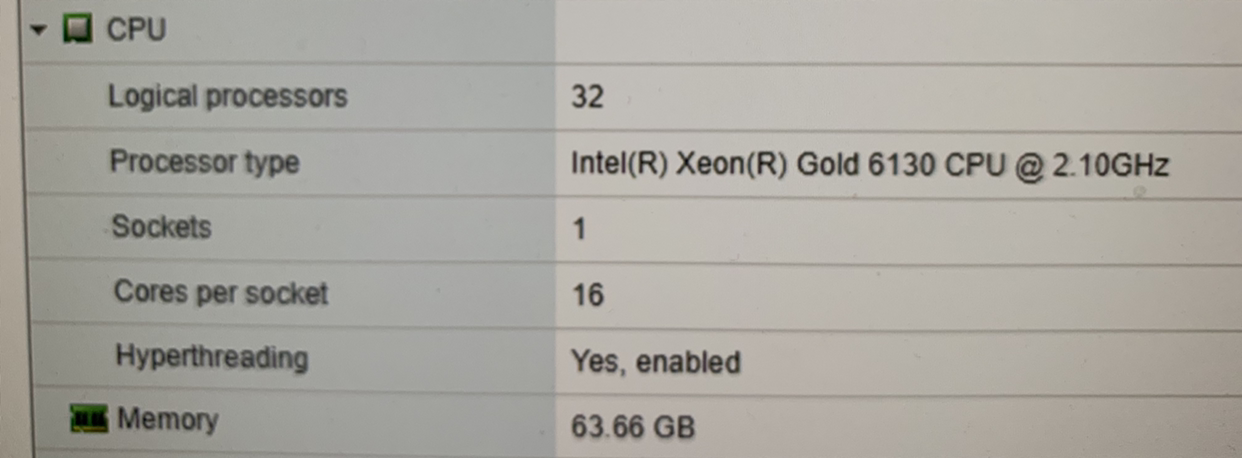
Task: Select the logical processors value 32
Action: (587, 97)
